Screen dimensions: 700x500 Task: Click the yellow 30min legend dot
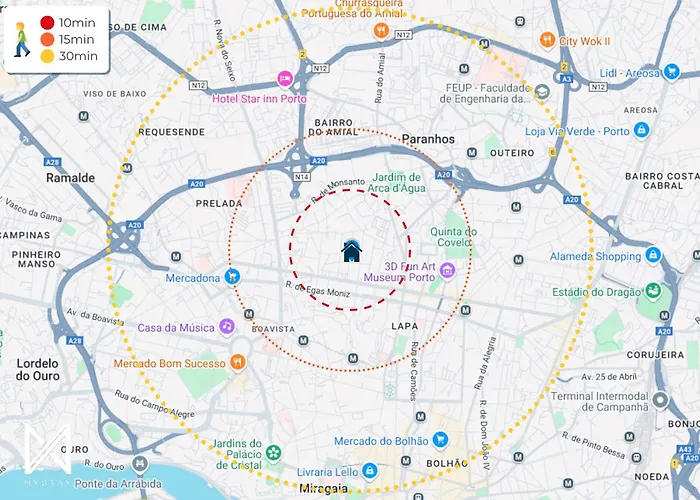[47, 56]
